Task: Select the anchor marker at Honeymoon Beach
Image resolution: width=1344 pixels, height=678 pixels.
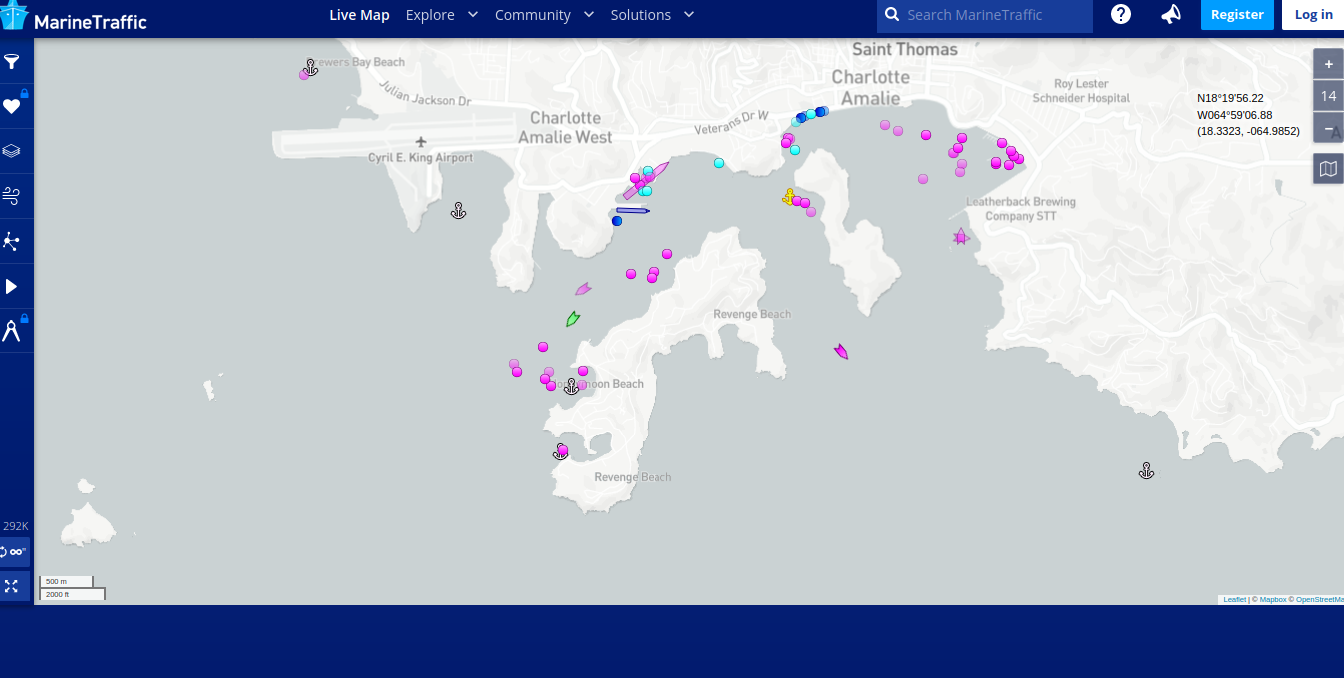Action: pyautogui.click(x=571, y=386)
